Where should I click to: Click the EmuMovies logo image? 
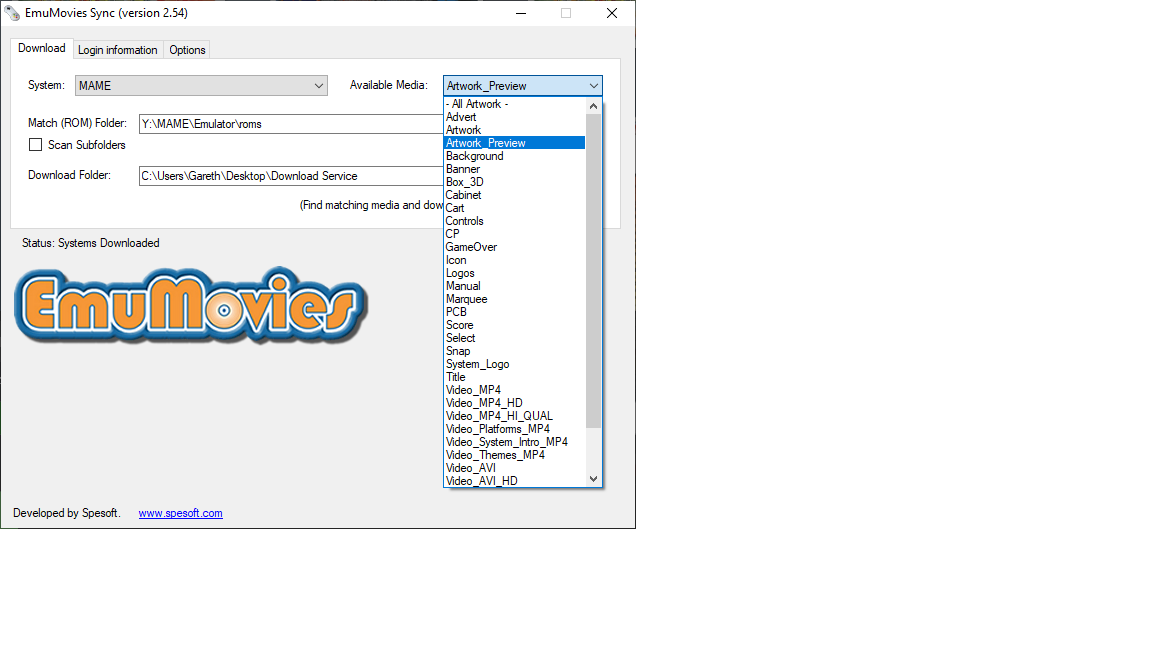pos(191,305)
